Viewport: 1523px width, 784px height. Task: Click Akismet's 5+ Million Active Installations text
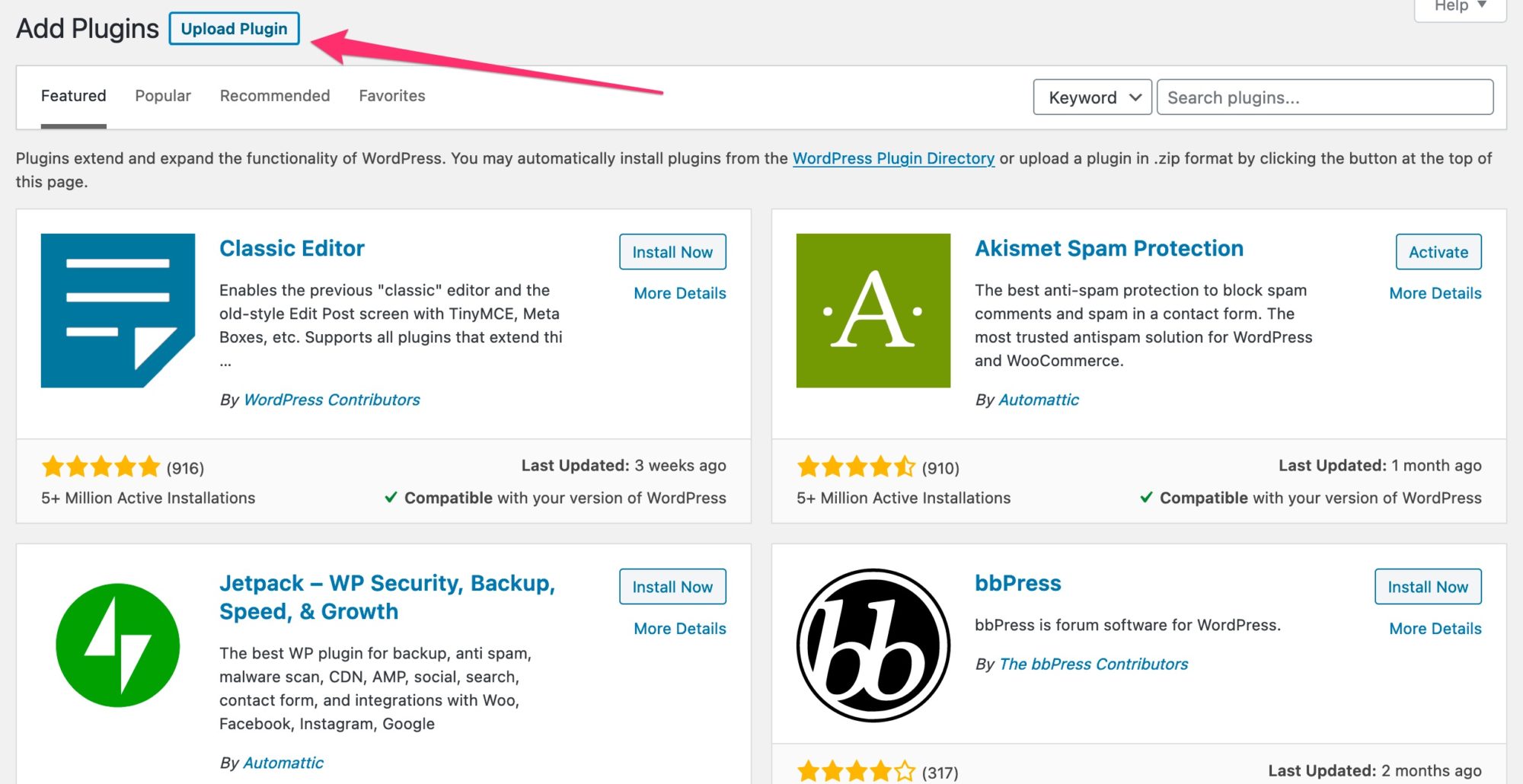point(903,498)
